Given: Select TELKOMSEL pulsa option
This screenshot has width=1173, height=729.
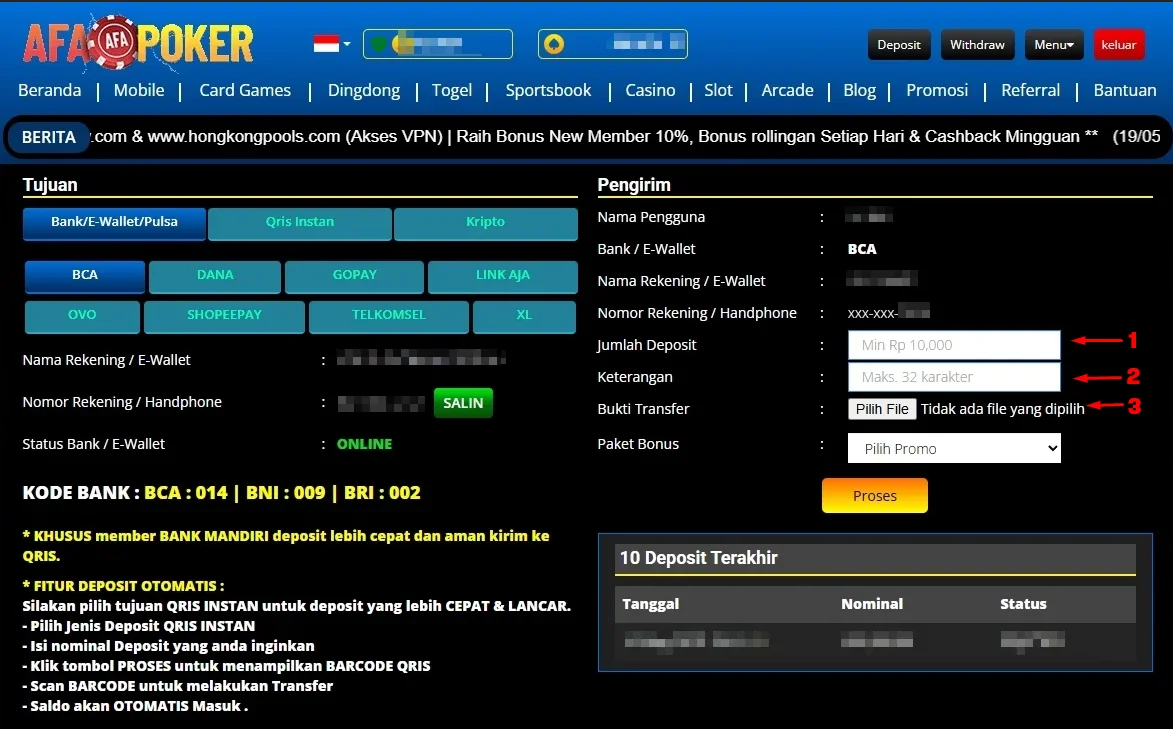Looking at the screenshot, I should (389, 316).
